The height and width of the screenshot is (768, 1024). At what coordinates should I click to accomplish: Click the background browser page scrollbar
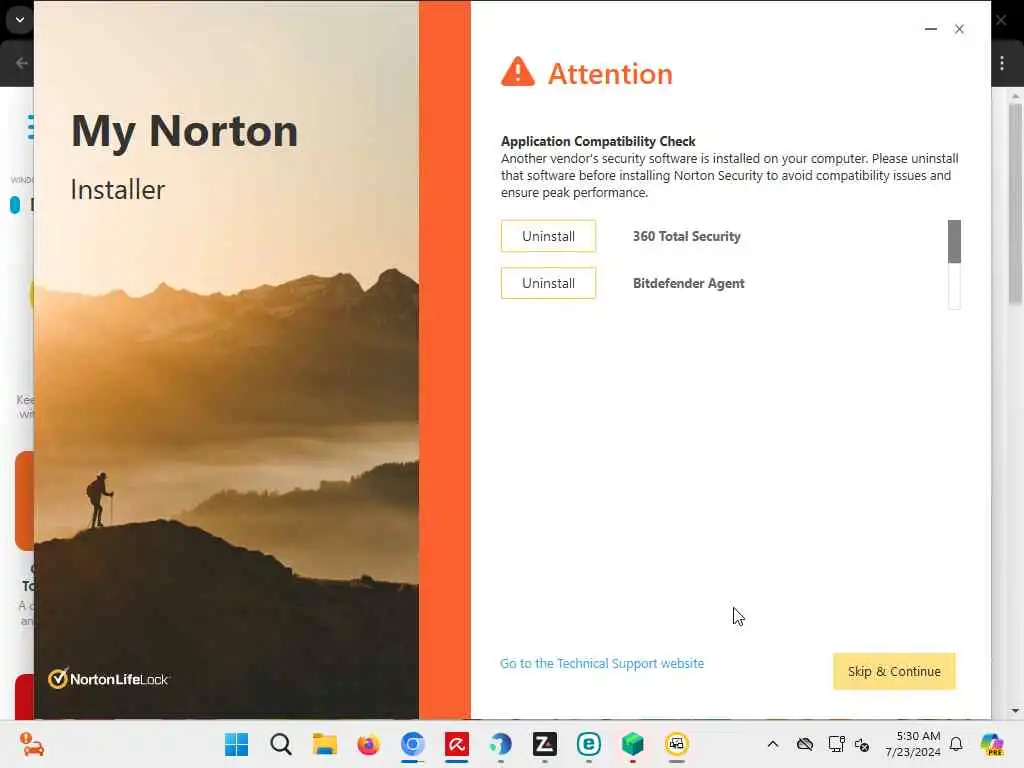[x=1015, y=204]
